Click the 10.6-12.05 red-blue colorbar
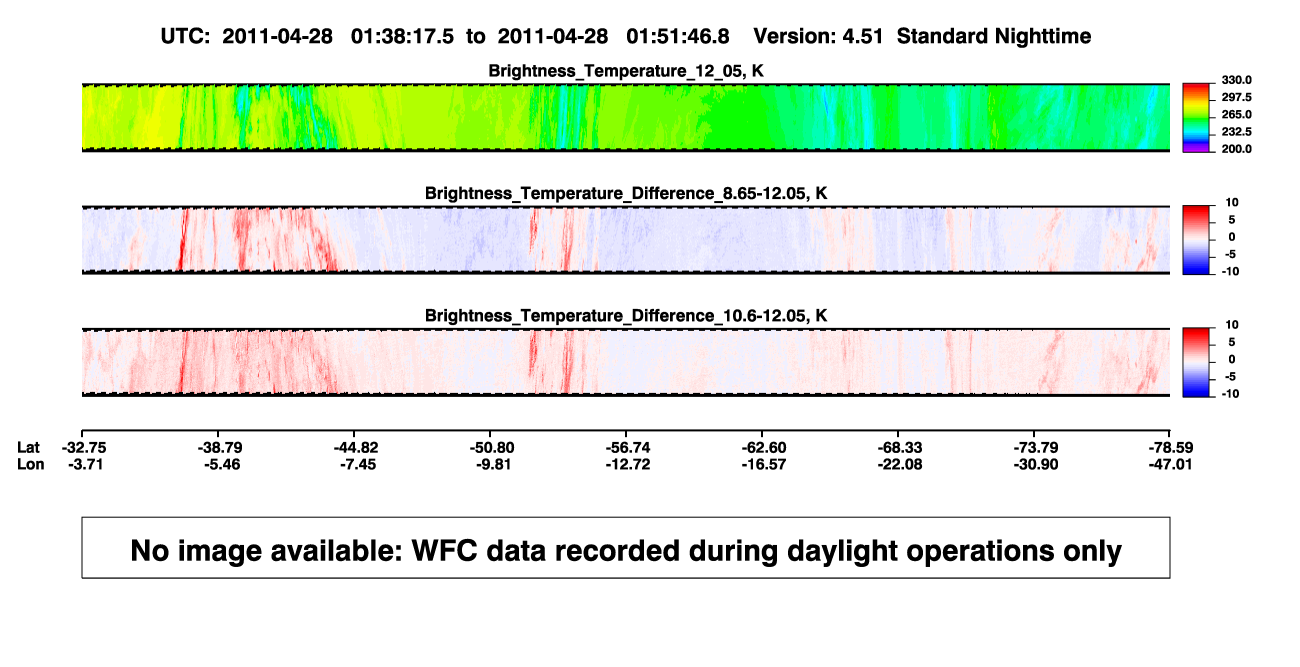 tap(1196, 362)
